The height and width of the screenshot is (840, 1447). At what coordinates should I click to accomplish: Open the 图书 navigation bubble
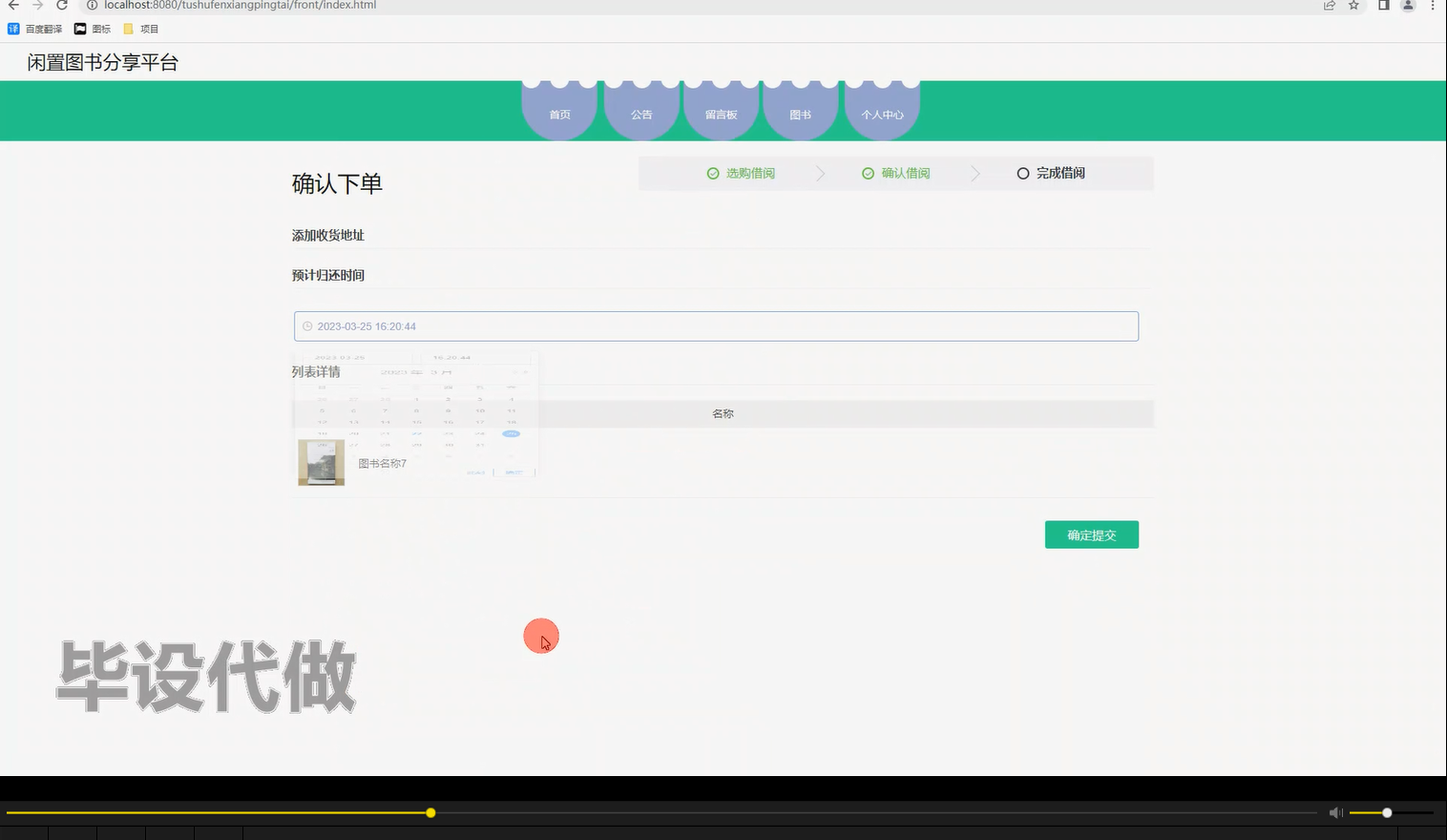tap(800, 114)
